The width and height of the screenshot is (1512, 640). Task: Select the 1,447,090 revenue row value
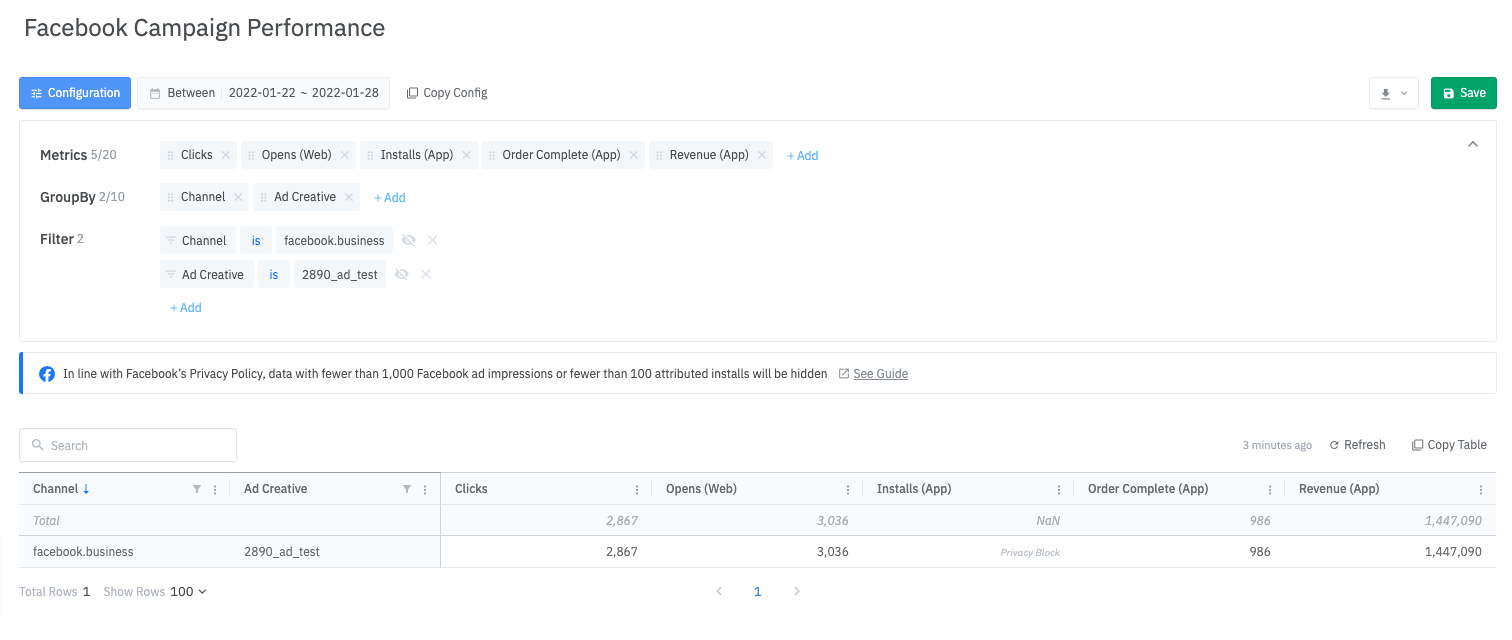click(1453, 552)
